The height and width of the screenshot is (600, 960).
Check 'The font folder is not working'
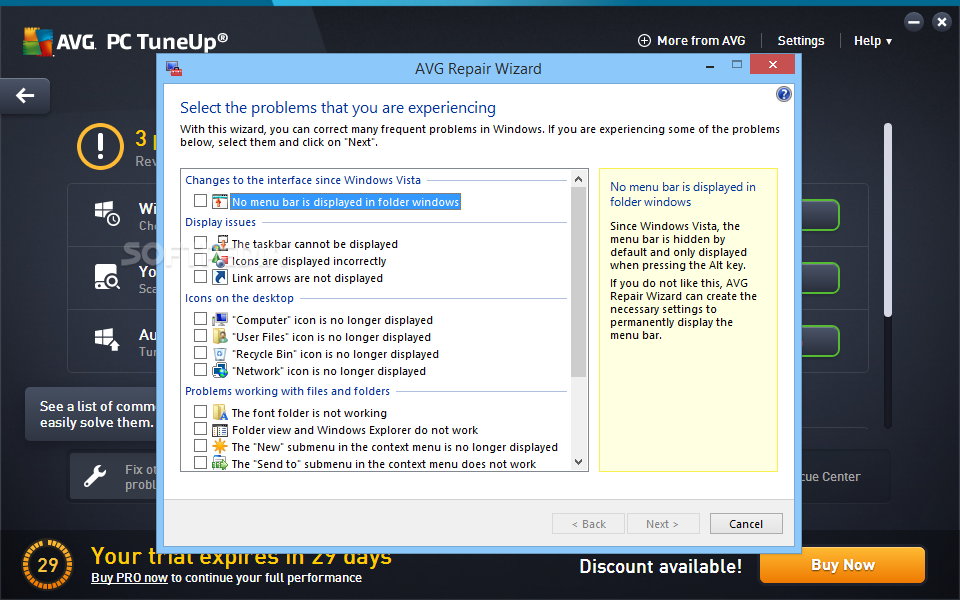[200, 411]
